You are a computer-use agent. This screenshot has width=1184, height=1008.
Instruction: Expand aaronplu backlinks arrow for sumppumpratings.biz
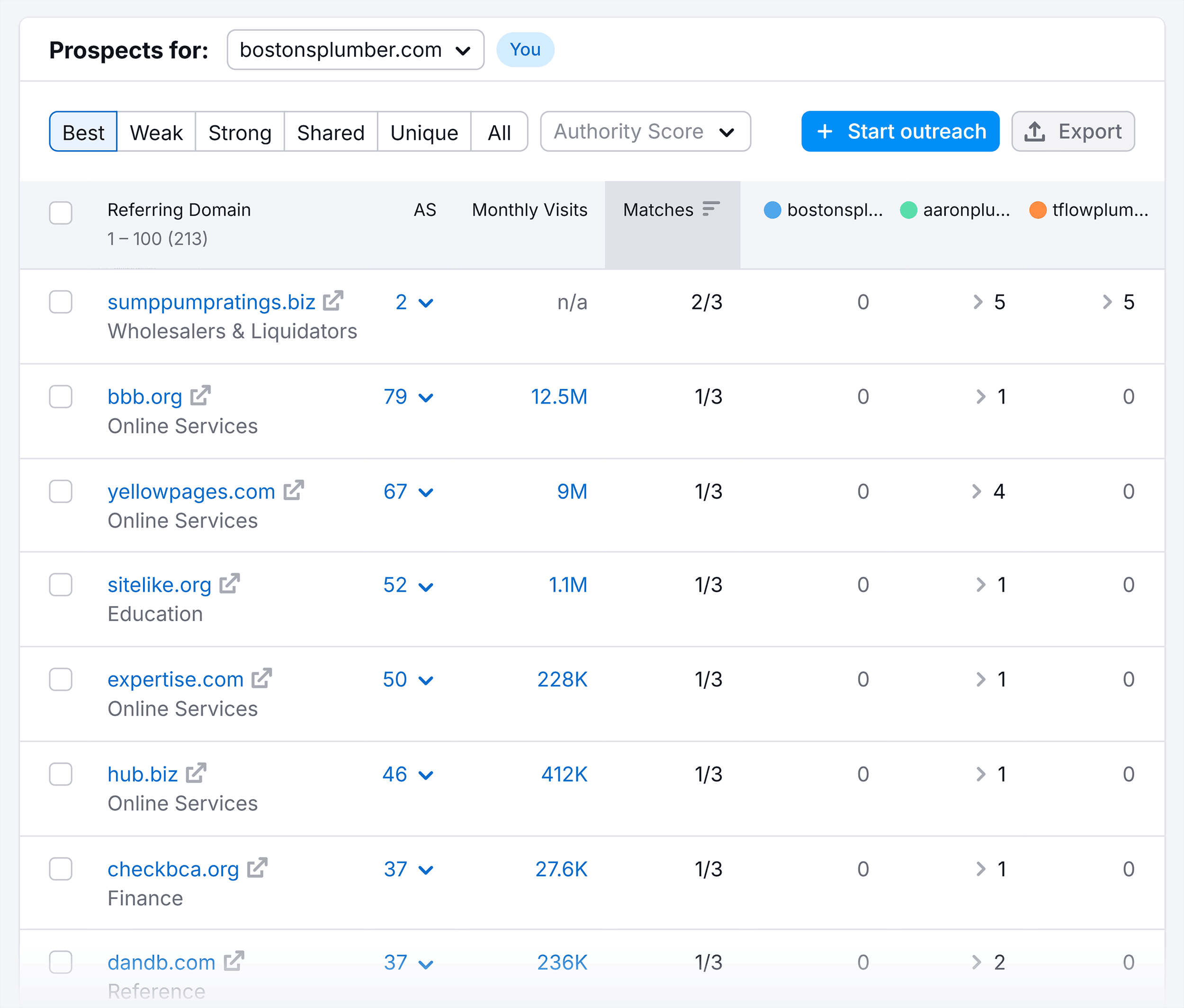tap(978, 302)
